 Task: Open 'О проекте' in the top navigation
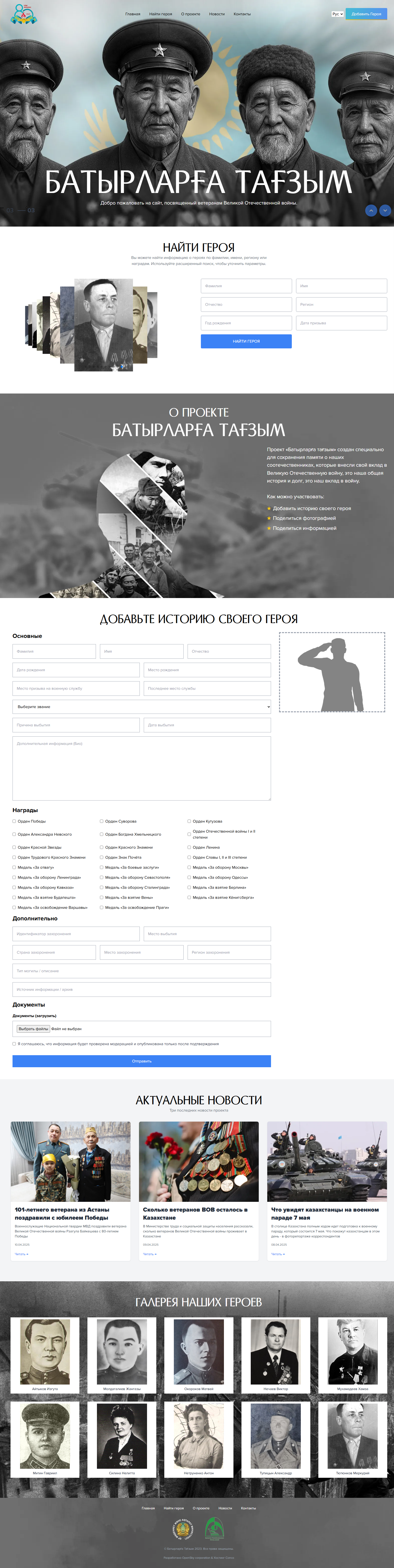pos(190,14)
